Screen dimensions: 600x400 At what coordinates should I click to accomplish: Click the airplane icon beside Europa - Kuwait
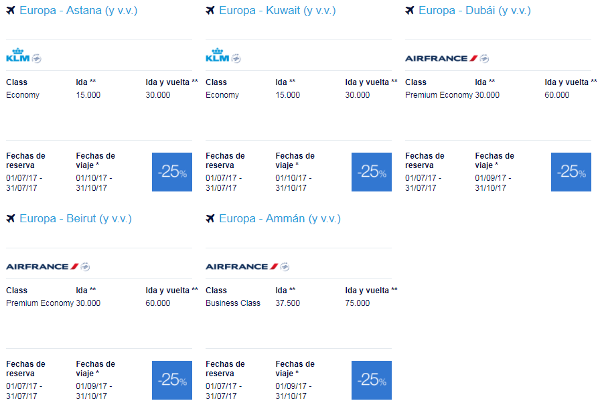point(210,10)
